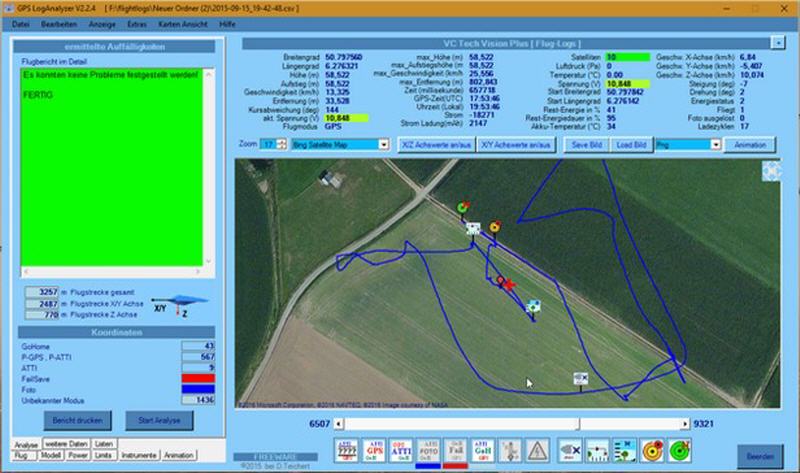This screenshot has width=800, height=473.
Task: Click the Zoom value field showing 17
Action: pos(268,144)
